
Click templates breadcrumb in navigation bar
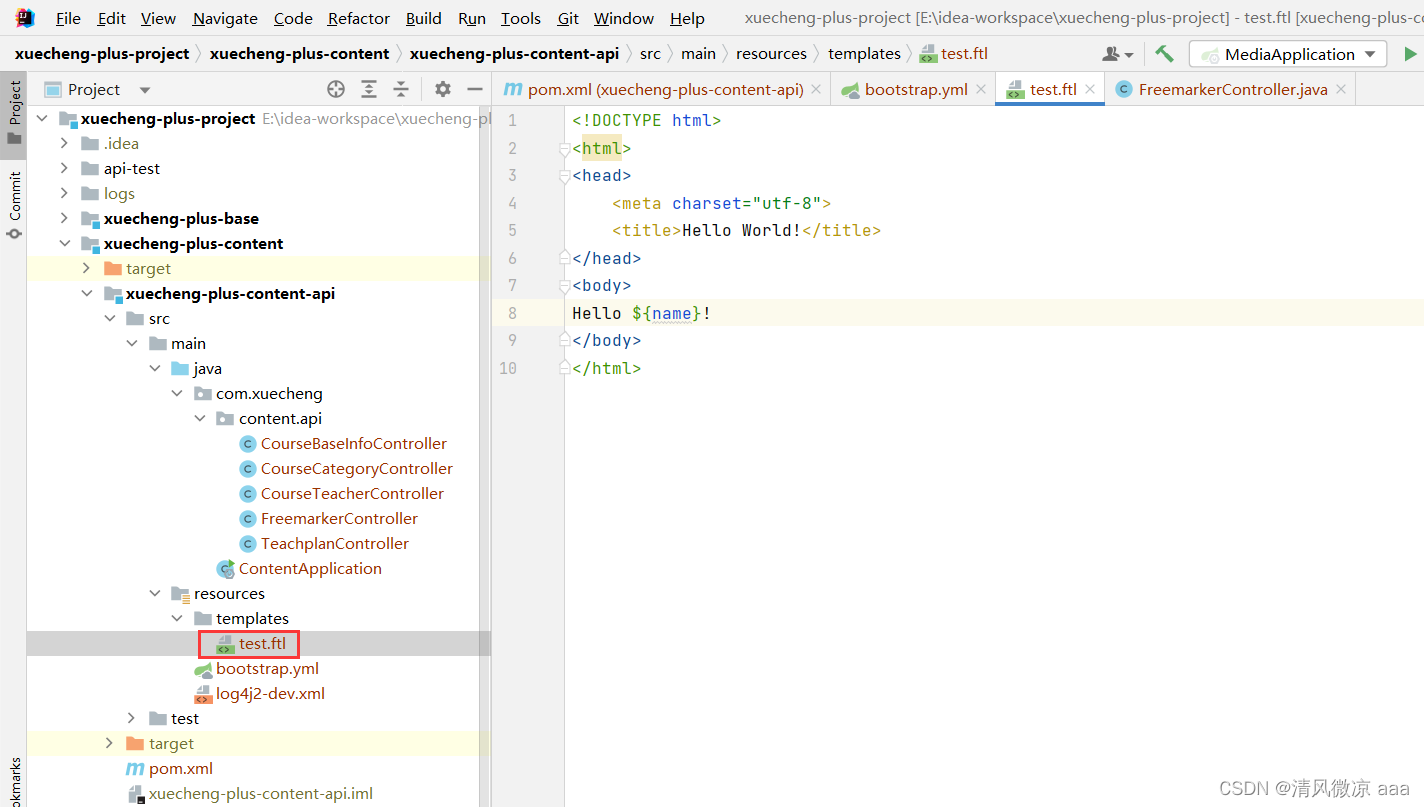[x=864, y=54]
